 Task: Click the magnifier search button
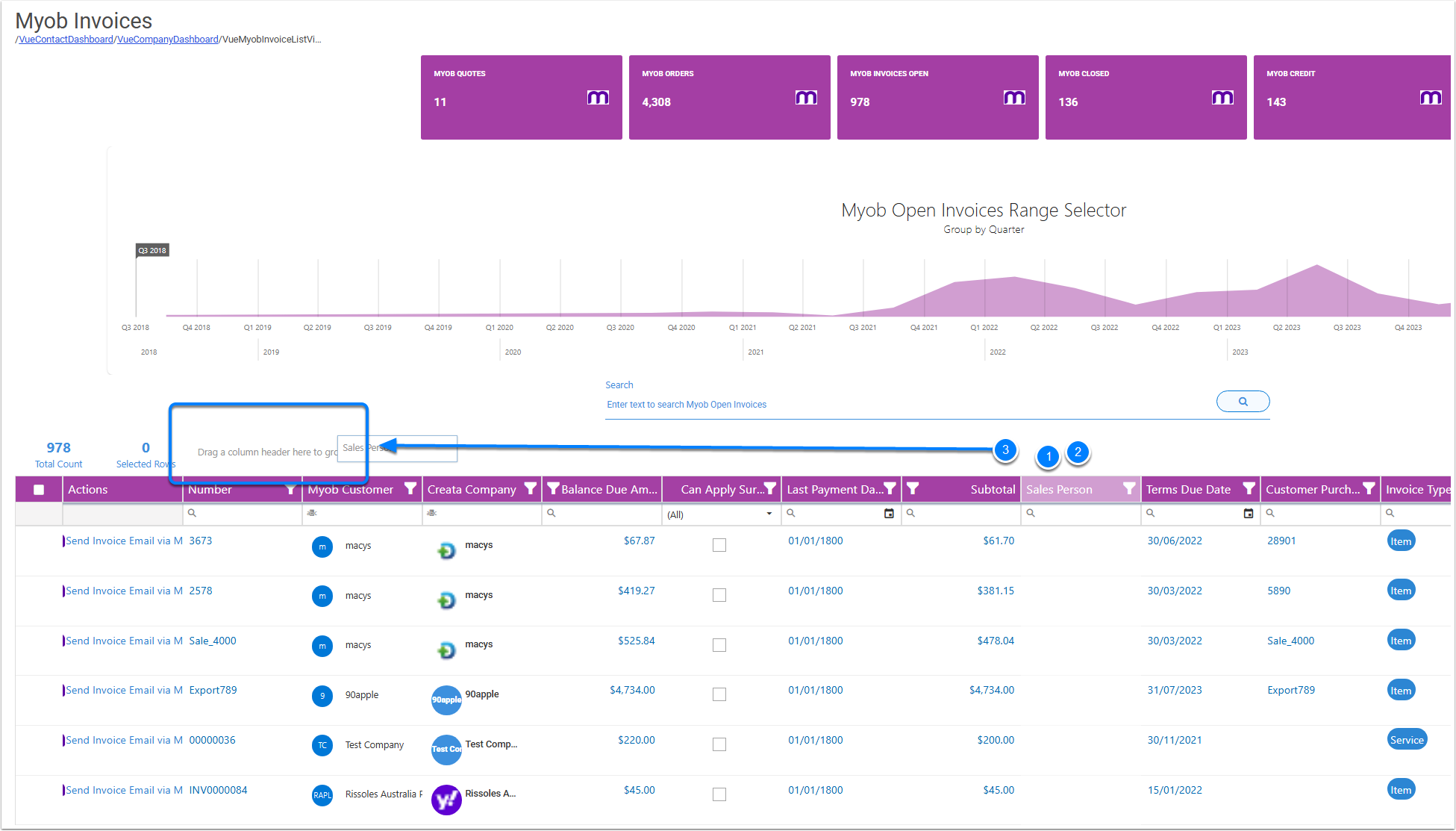[x=1243, y=402]
